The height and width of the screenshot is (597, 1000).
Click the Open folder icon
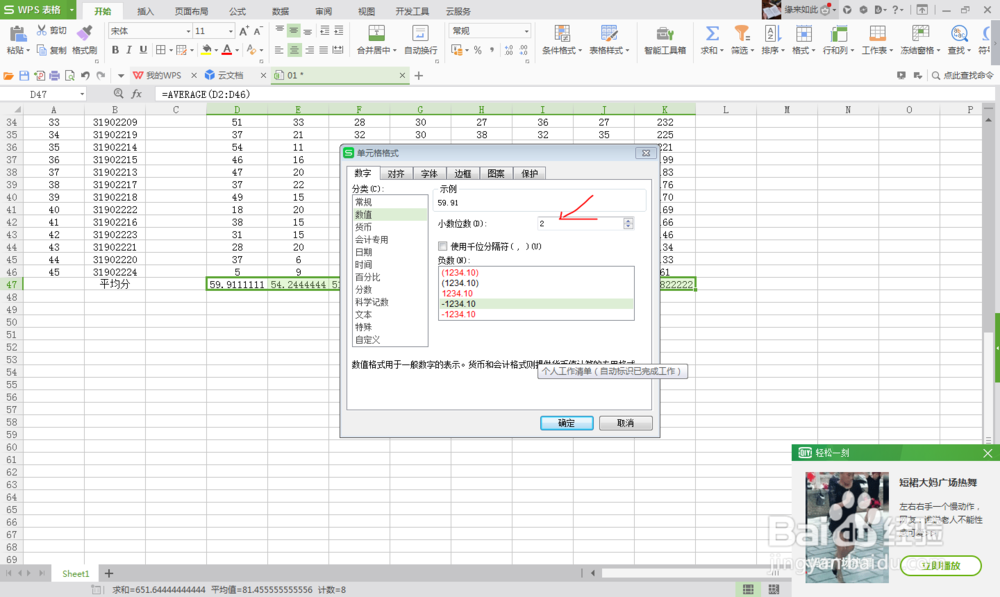point(8,75)
